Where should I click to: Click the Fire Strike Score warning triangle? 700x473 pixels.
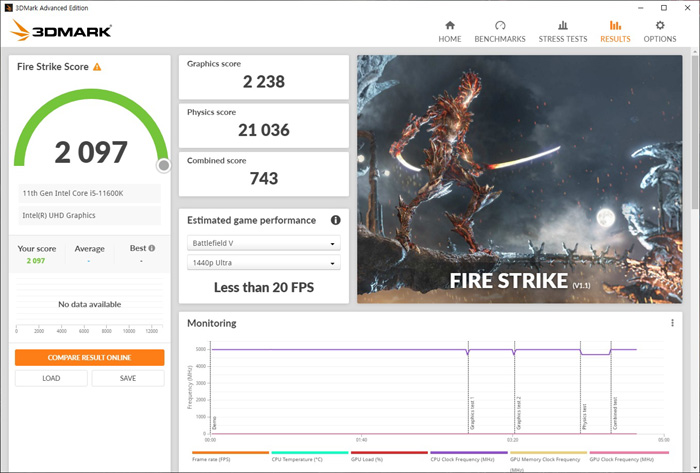(x=97, y=67)
